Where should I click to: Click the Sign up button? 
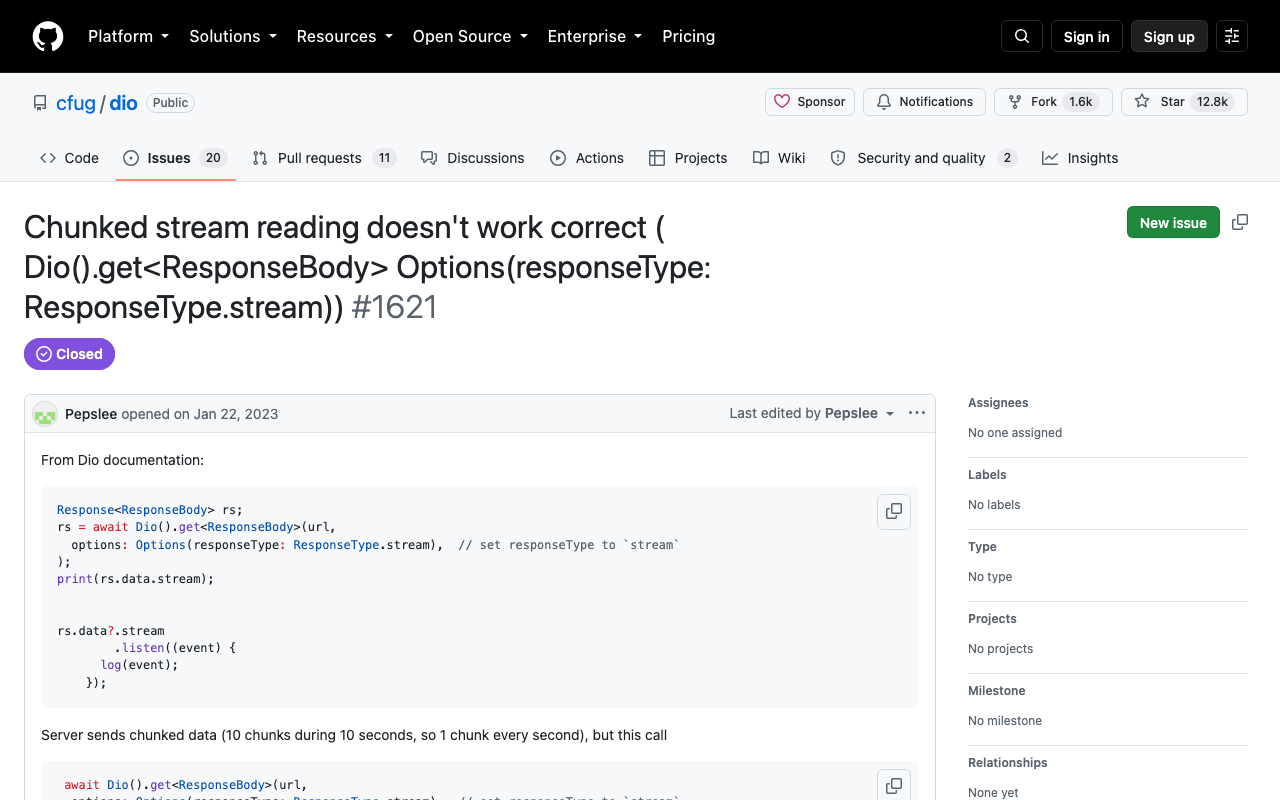click(1169, 36)
